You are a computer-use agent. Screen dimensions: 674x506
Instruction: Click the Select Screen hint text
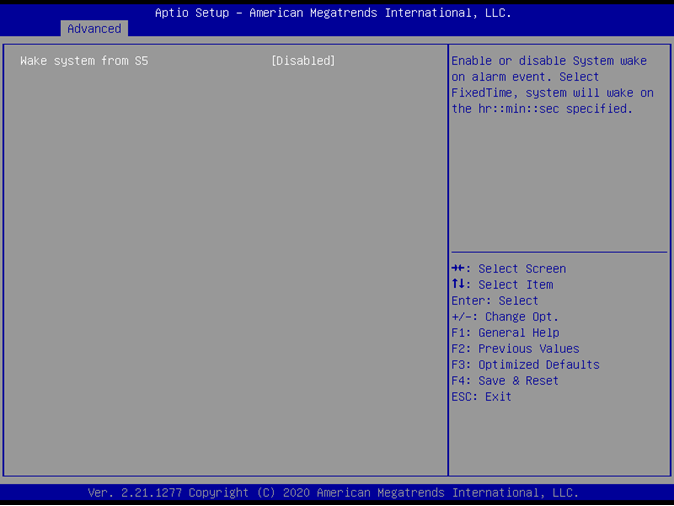tap(522, 269)
